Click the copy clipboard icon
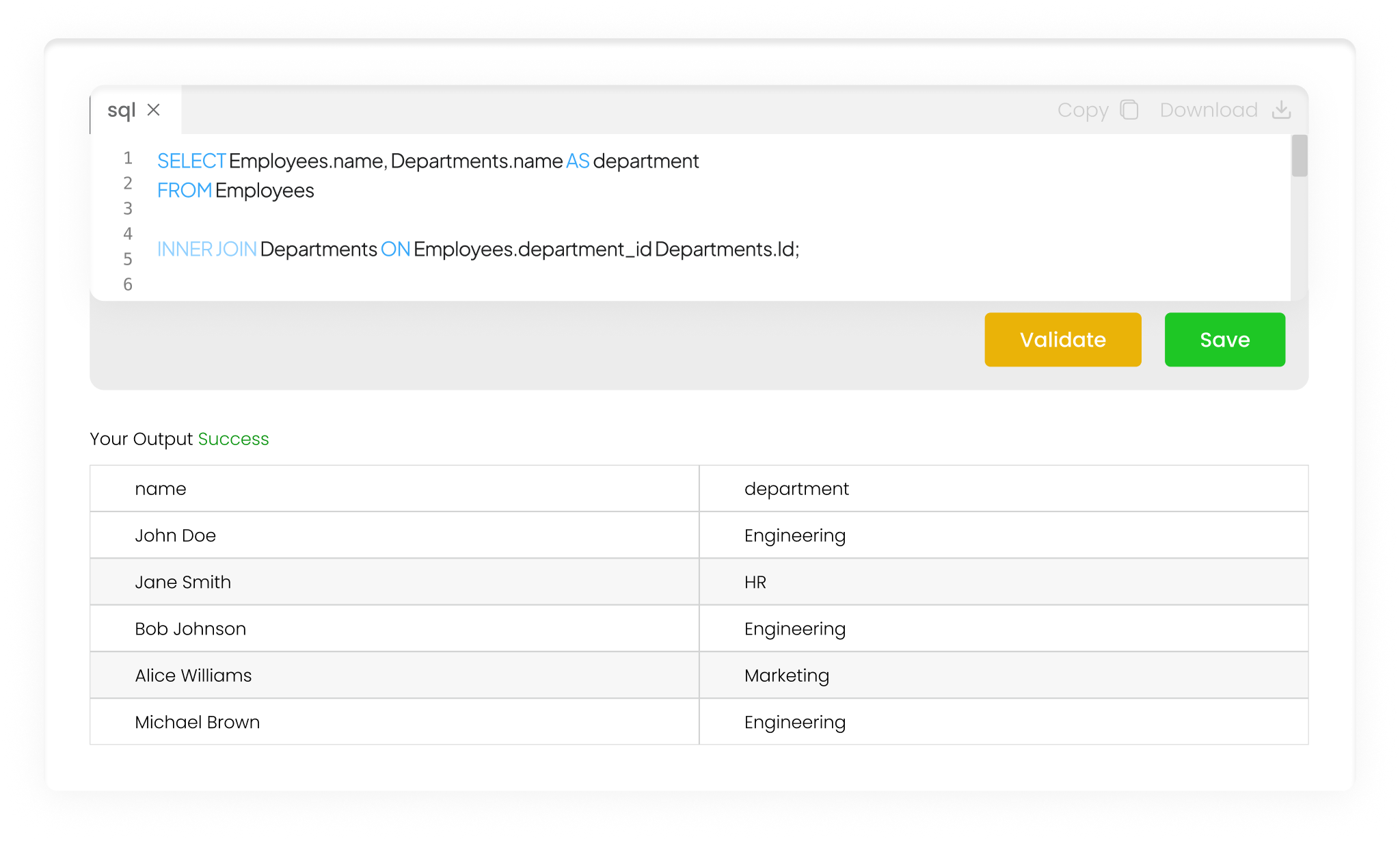This screenshot has height=841, width=1400. click(x=1129, y=110)
